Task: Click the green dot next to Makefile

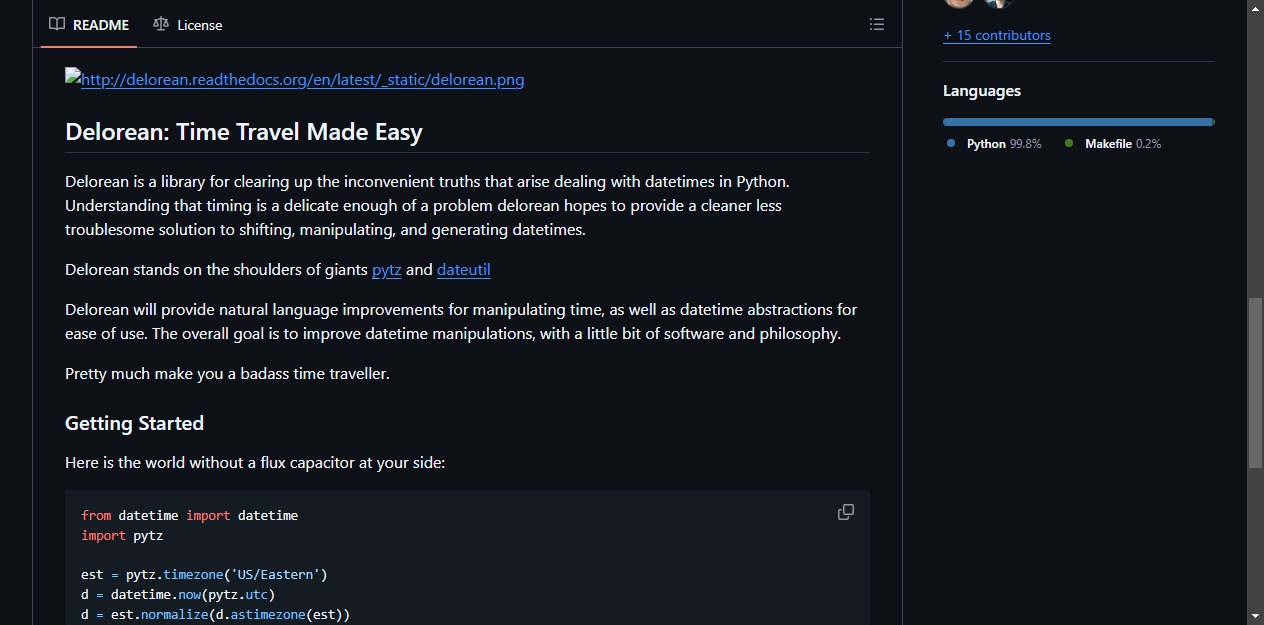Action: click(x=1069, y=144)
